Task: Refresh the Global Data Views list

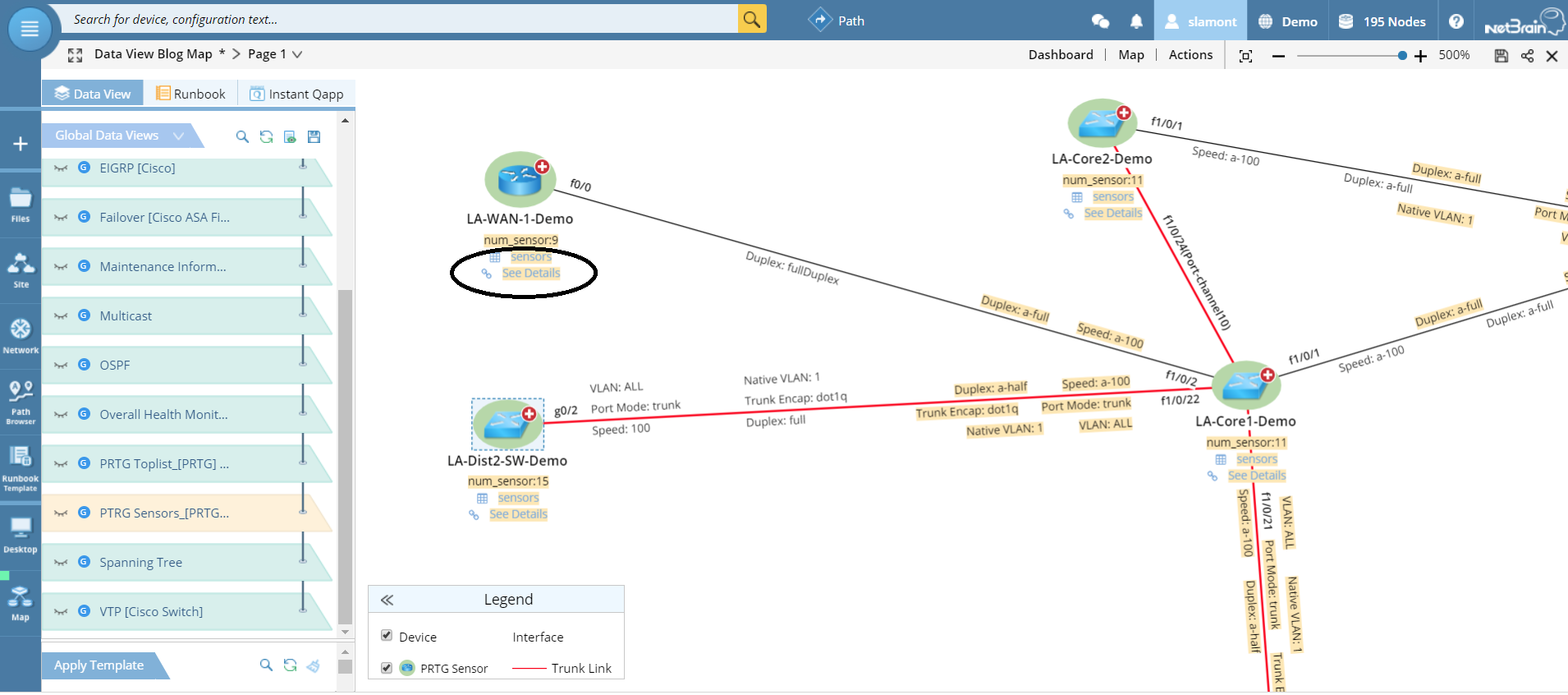Action: coord(266,137)
